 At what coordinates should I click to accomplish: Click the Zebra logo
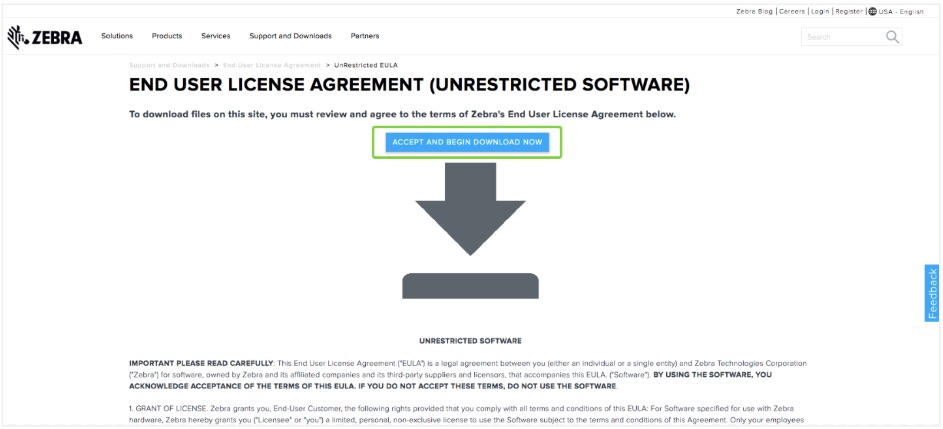click(45, 37)
